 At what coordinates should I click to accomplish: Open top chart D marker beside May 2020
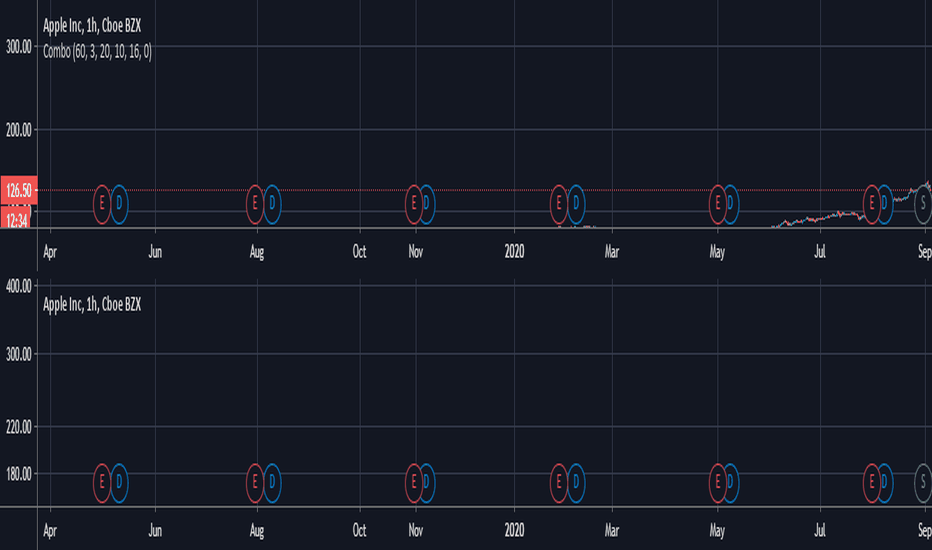pyautogui.click(x=731, y=204)
